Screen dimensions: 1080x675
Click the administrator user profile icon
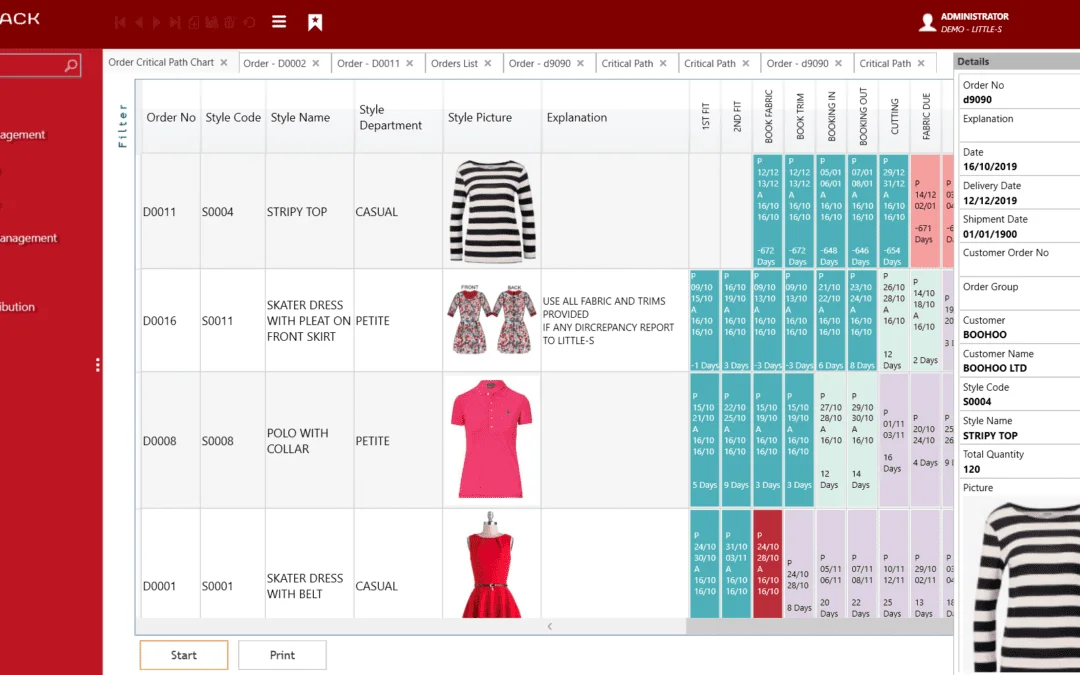click(927, 23)
